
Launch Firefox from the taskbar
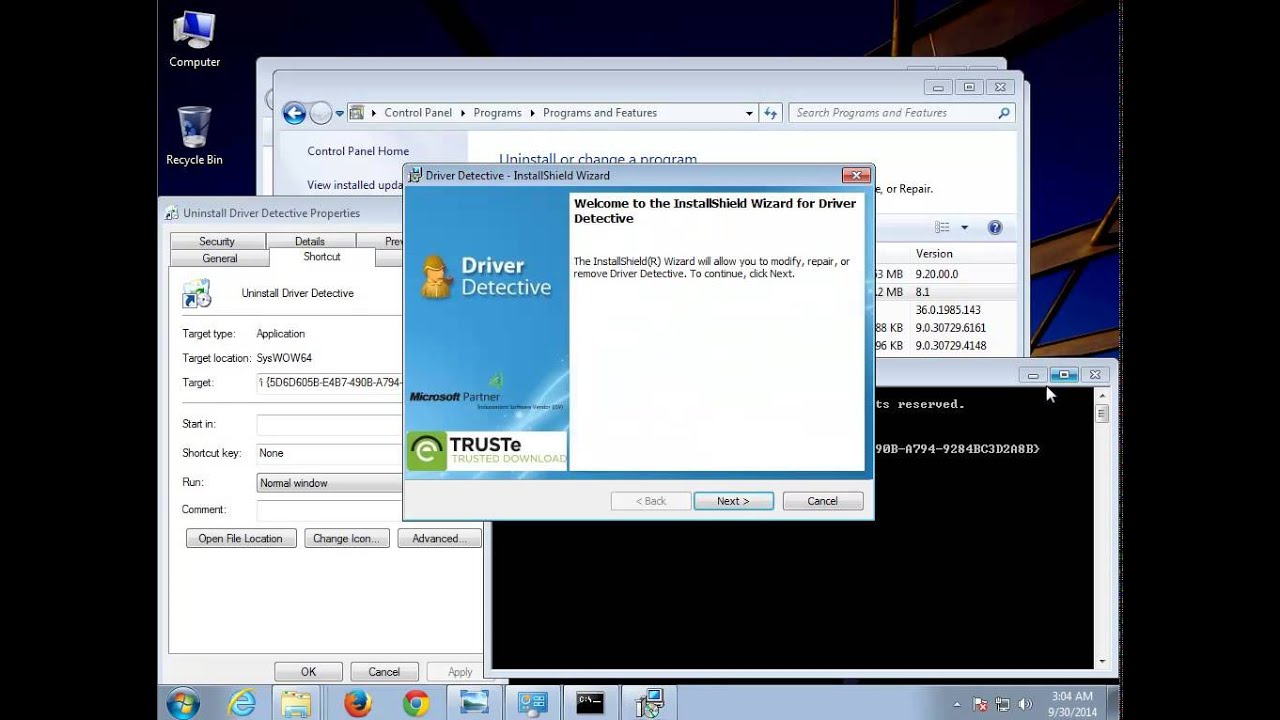tap(357, 703)
